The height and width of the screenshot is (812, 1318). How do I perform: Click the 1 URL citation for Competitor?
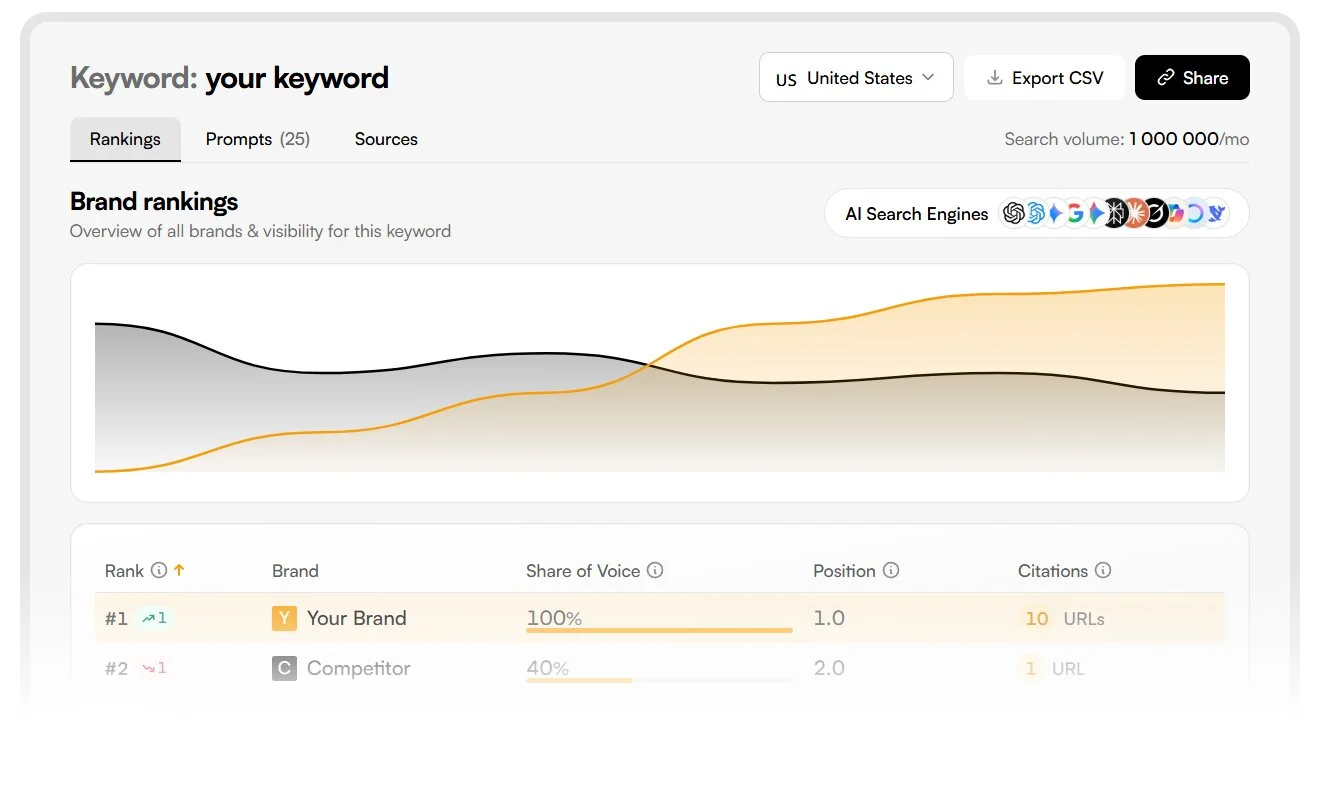(x=1052, y=668)
